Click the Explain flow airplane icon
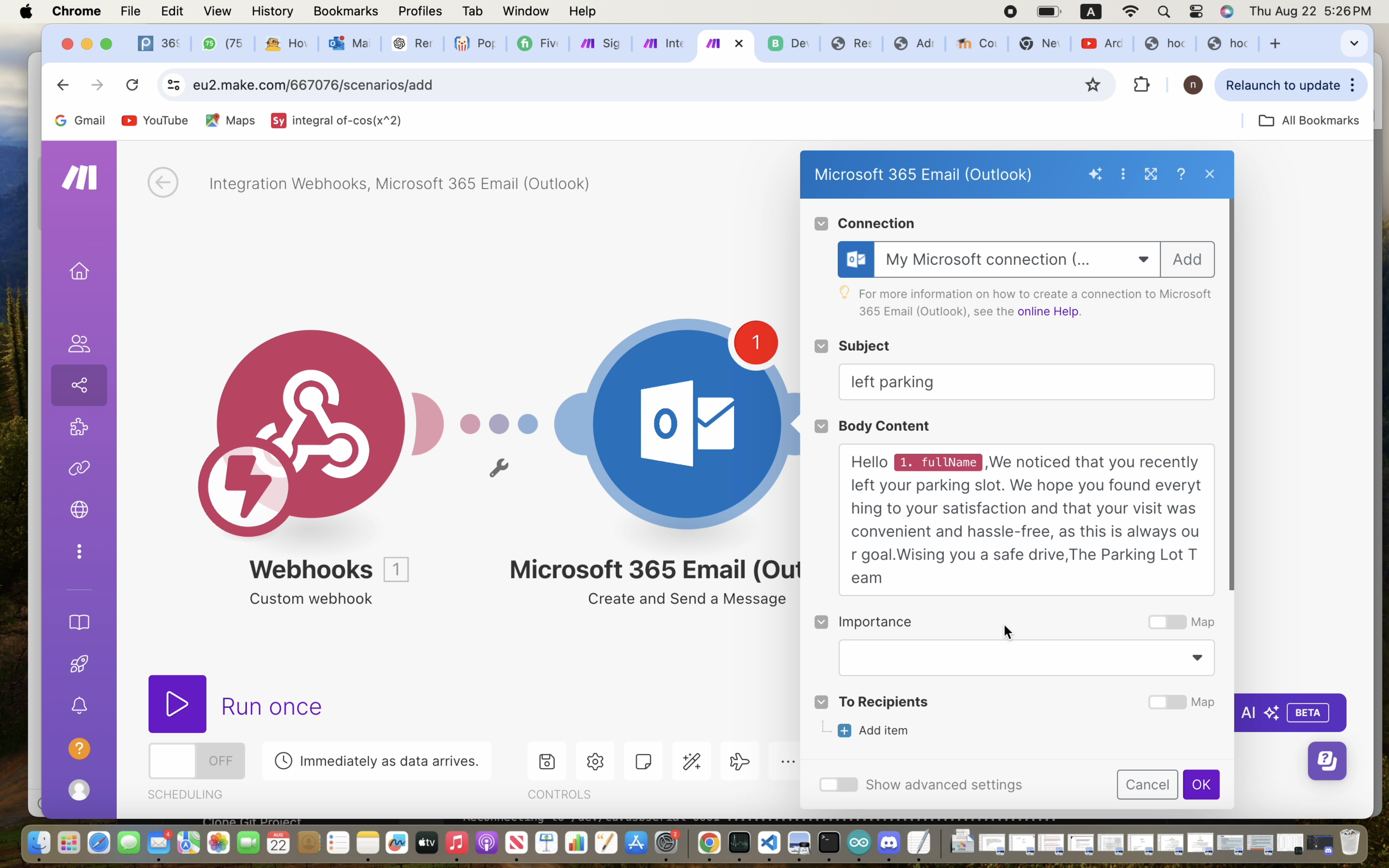The height and width of the screenshot is (868, 1389). [740, 761]
